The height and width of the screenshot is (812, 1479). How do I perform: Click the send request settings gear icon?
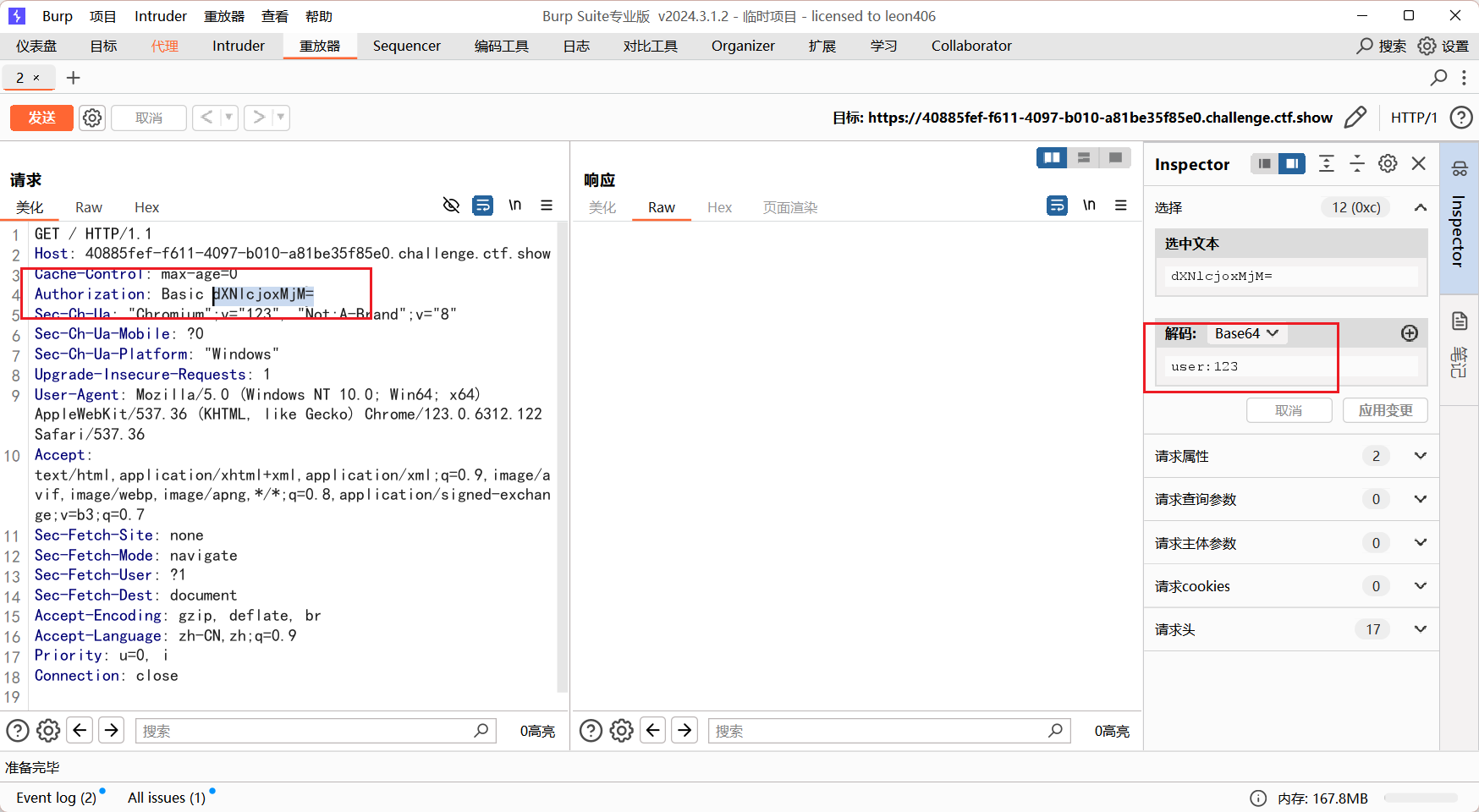coord(92,118)
